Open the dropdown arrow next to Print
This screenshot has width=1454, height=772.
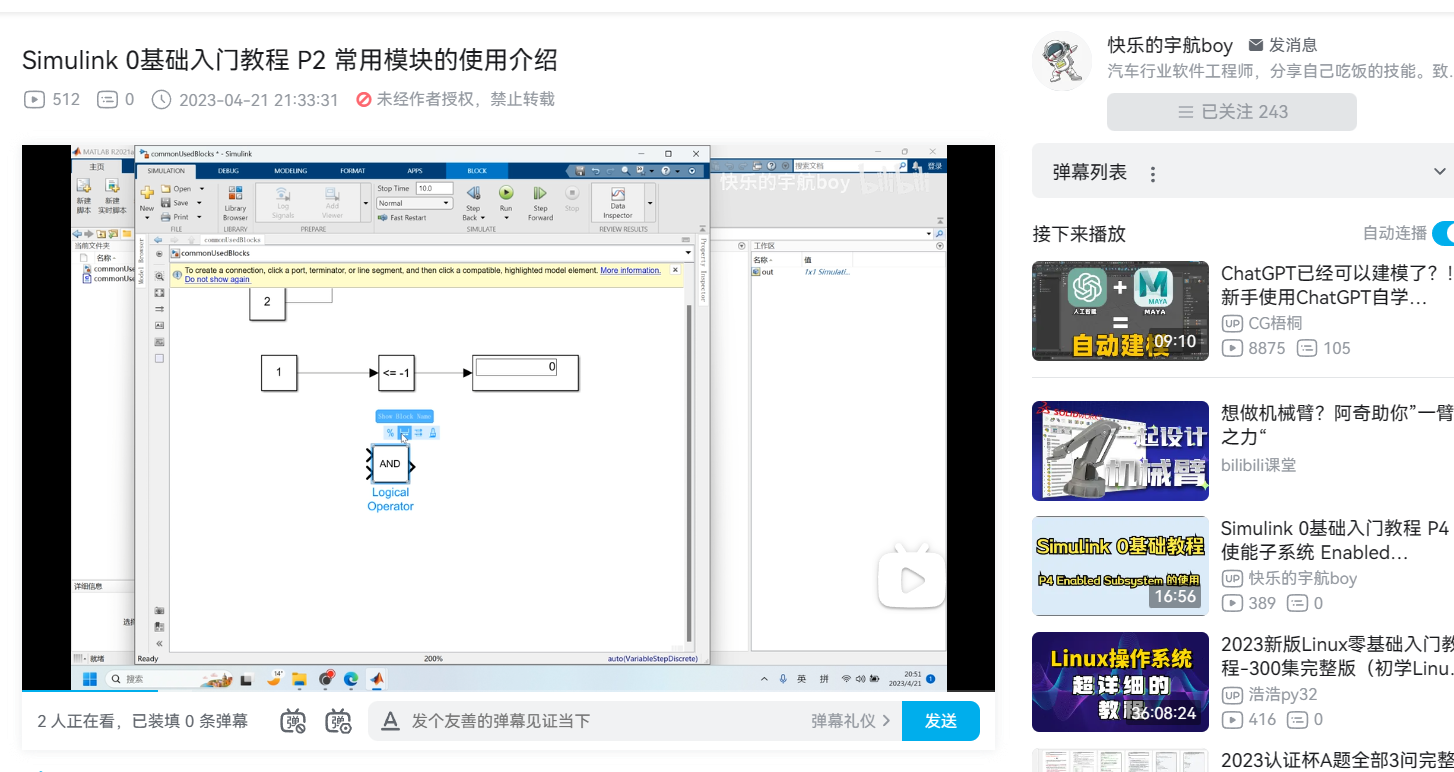coord(200,216)
